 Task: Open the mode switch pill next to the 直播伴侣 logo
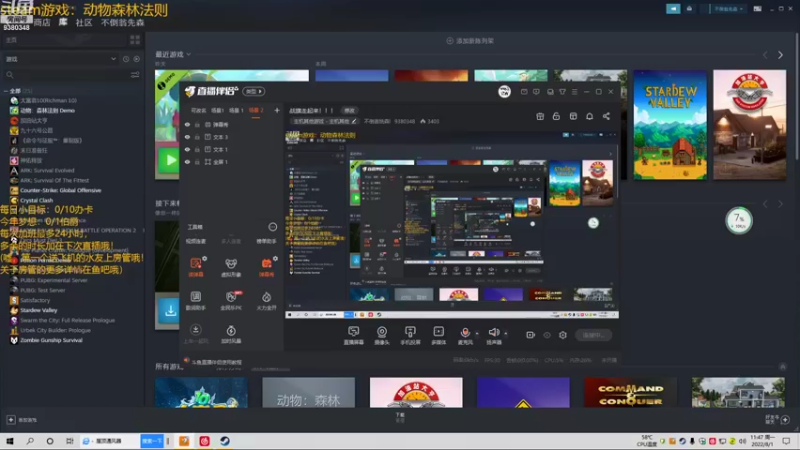254,91
